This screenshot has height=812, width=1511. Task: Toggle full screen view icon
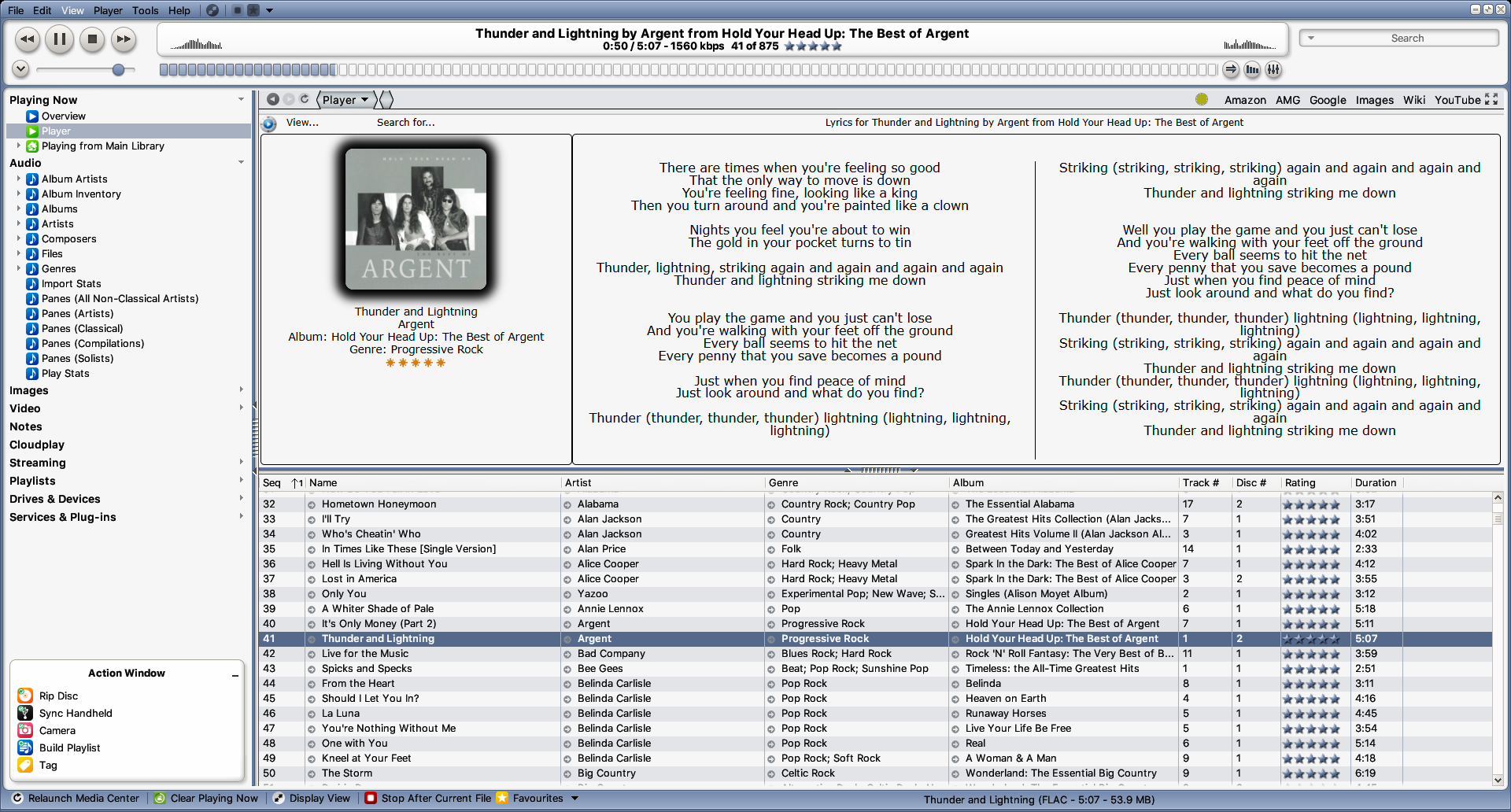coord(1491,99)
